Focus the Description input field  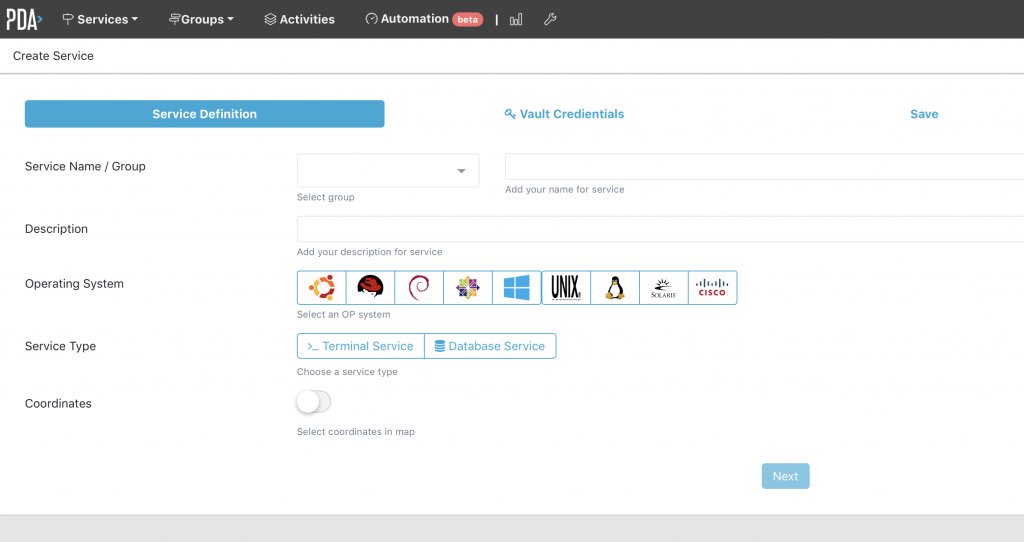660,229
